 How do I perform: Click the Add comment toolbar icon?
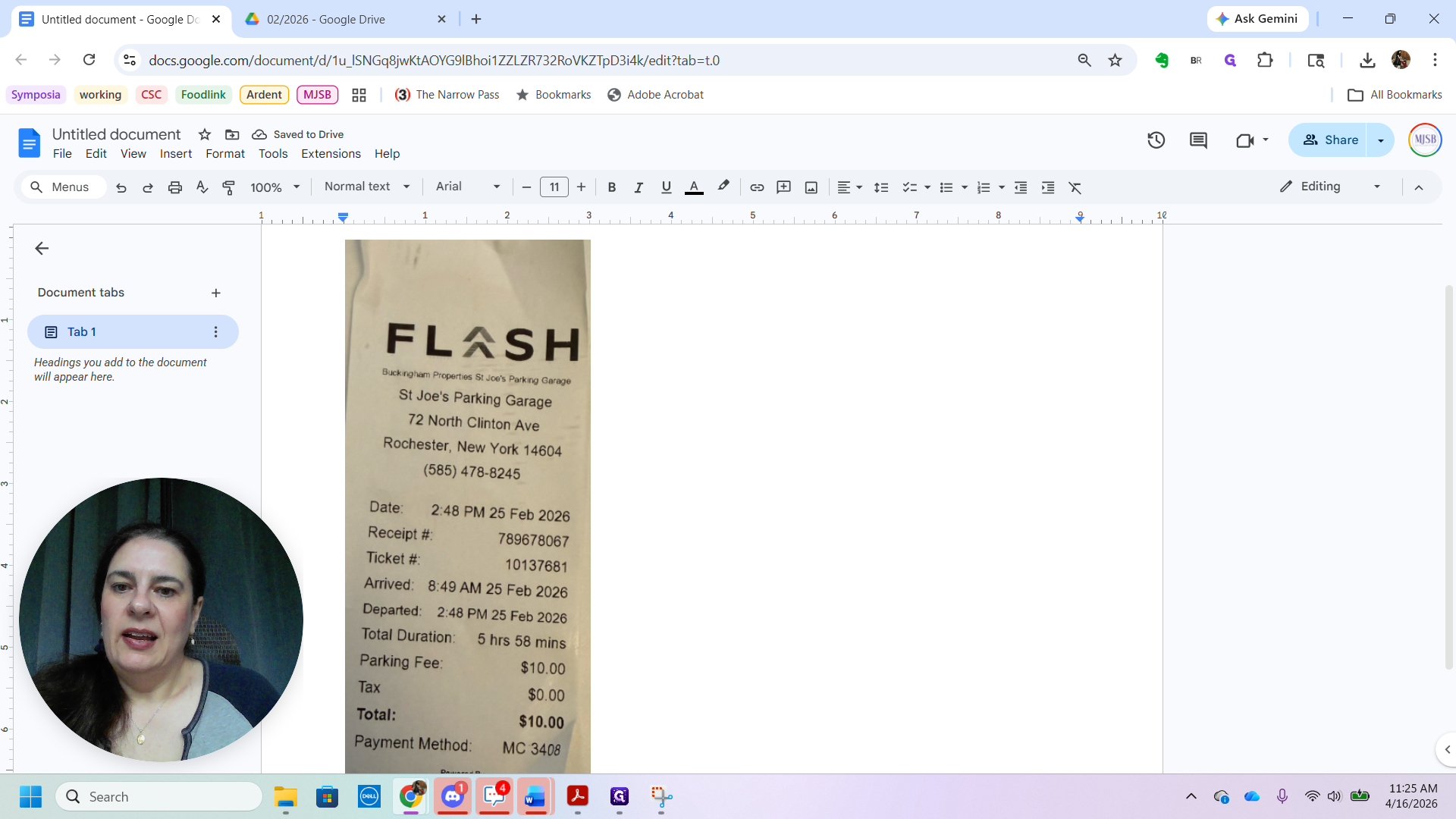coord(784,187)
